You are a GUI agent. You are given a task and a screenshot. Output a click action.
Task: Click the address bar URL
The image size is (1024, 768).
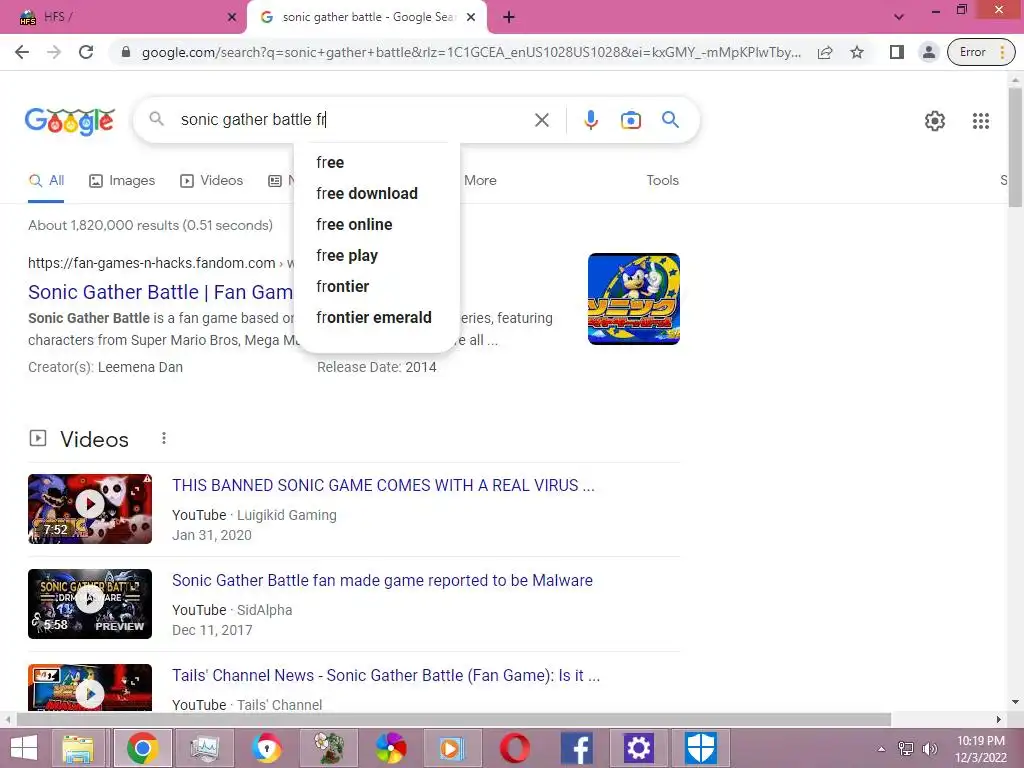click(471, 52)
